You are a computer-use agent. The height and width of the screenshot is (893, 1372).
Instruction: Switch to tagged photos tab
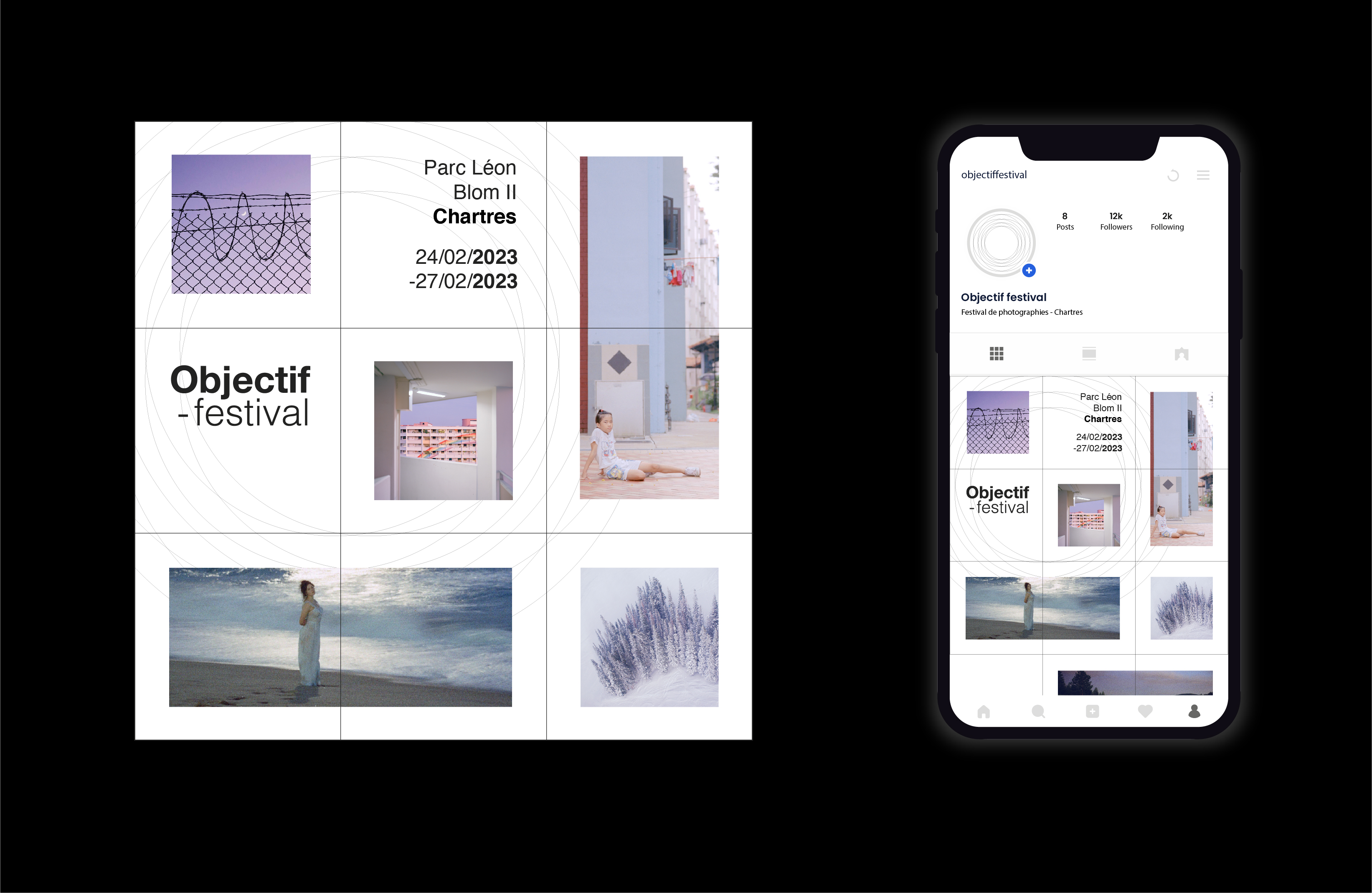(x=1181, y=354)
